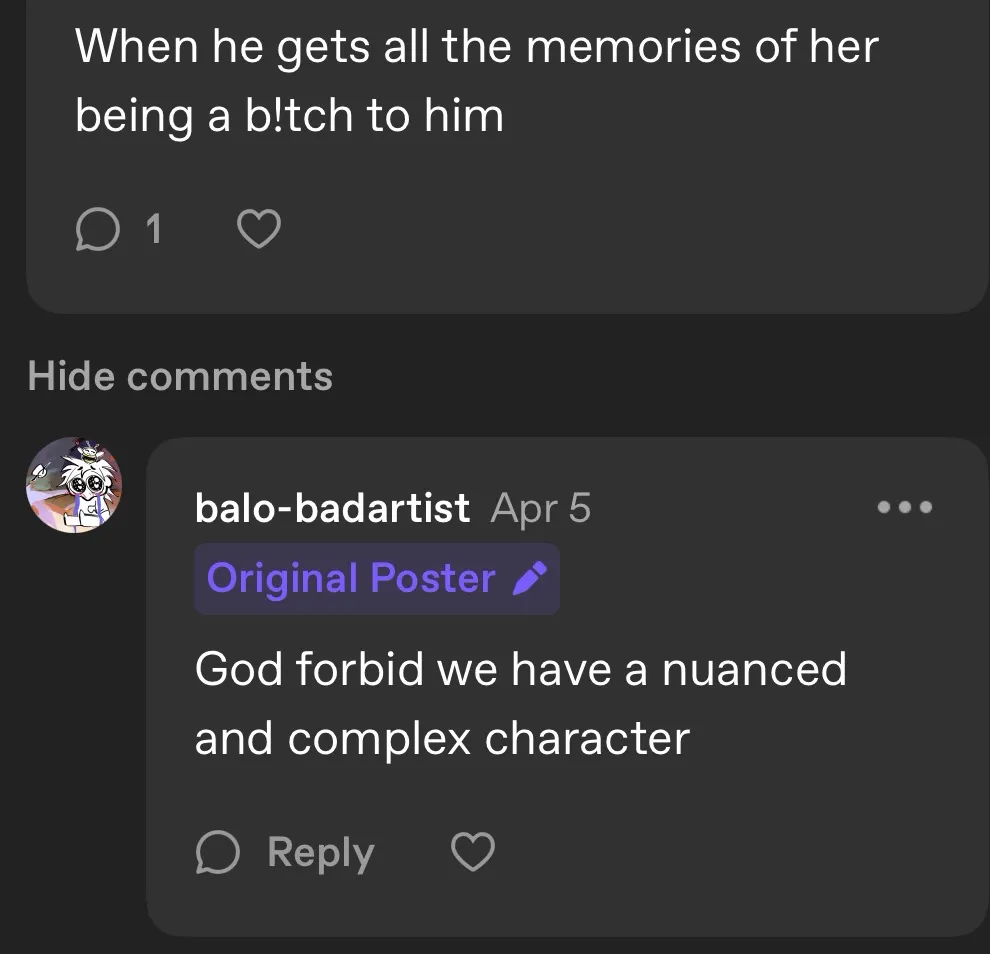Click the word 'character' in the comment
This screenshot has height=954, width=990.
click(x=587, y=739)
